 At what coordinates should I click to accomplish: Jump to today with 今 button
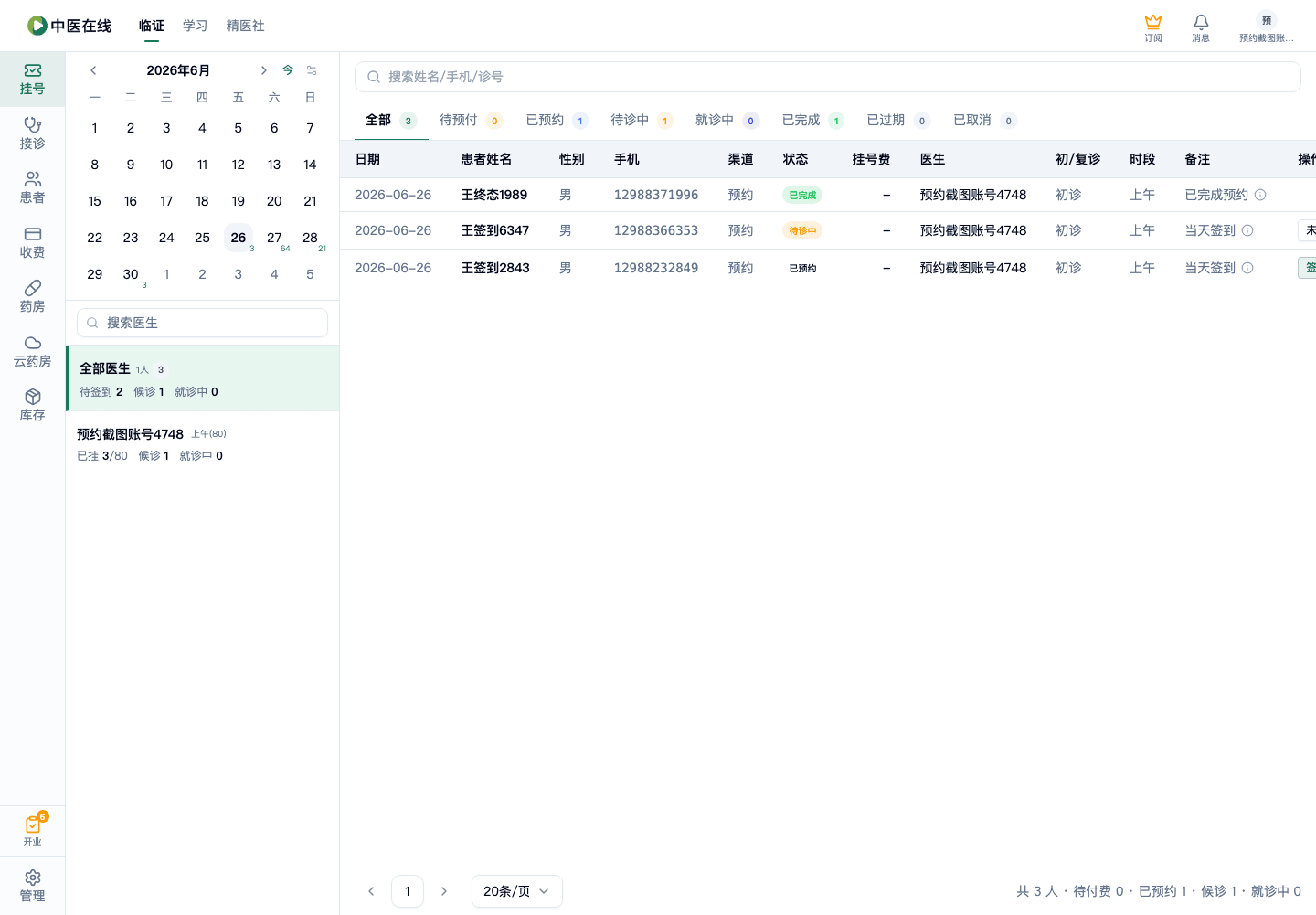click(288, 70)
